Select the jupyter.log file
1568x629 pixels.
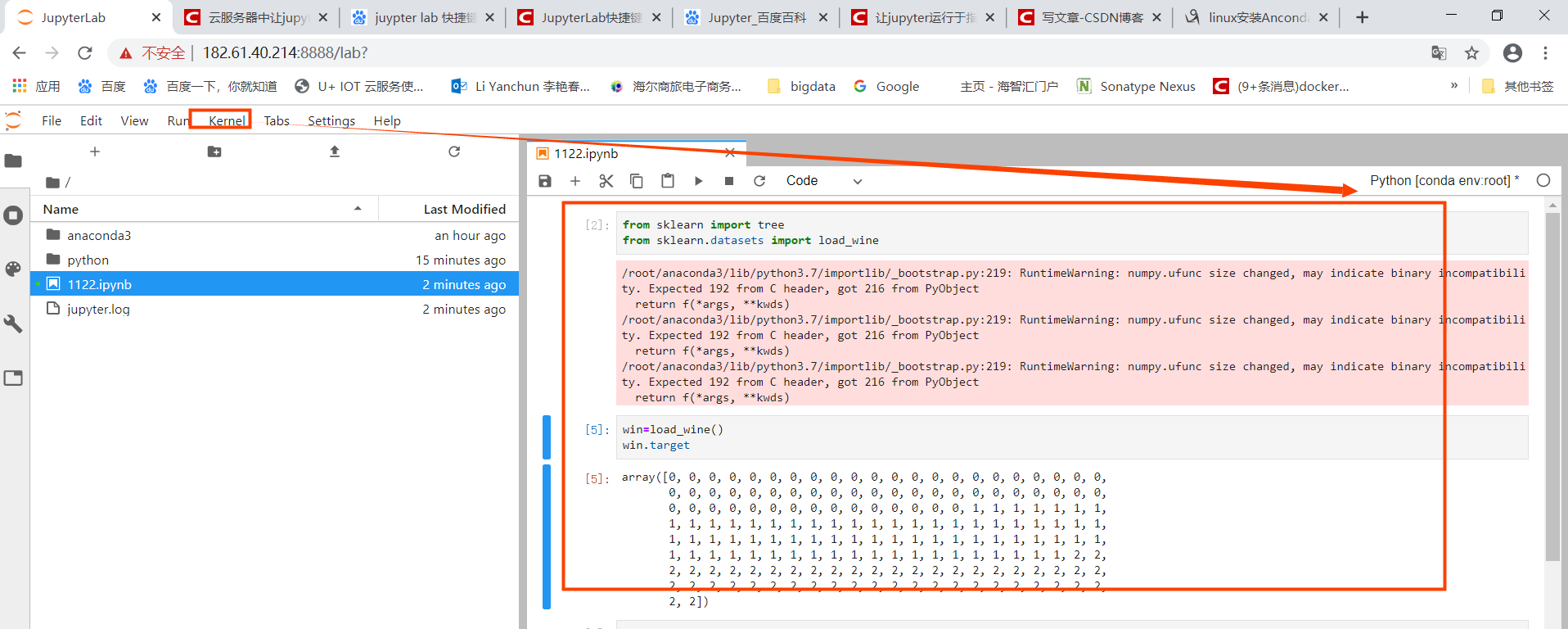[x=274, y=309]
